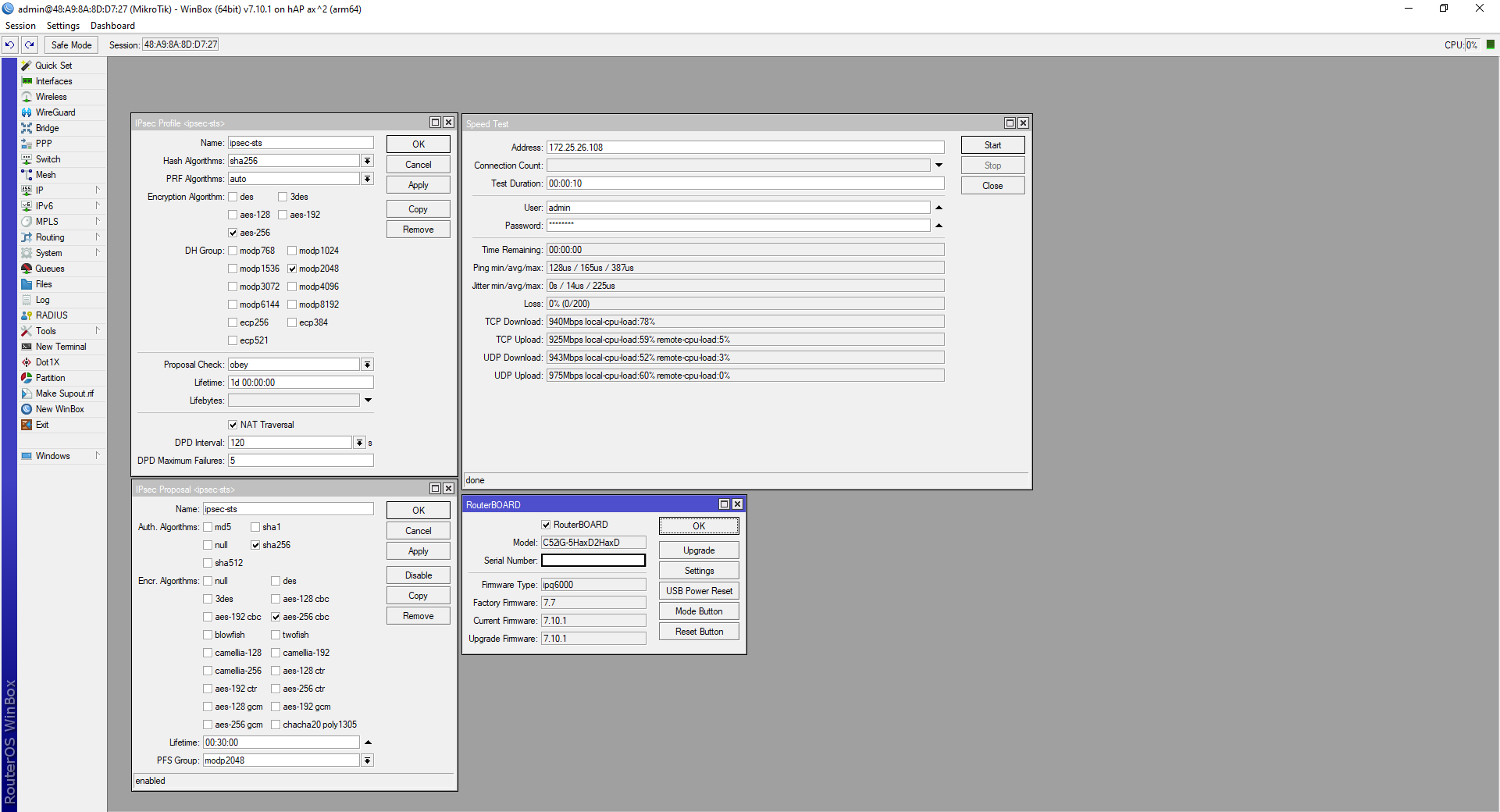
Task: Maximize the IPsec Profile window
Action: click(x=435, y=123)
